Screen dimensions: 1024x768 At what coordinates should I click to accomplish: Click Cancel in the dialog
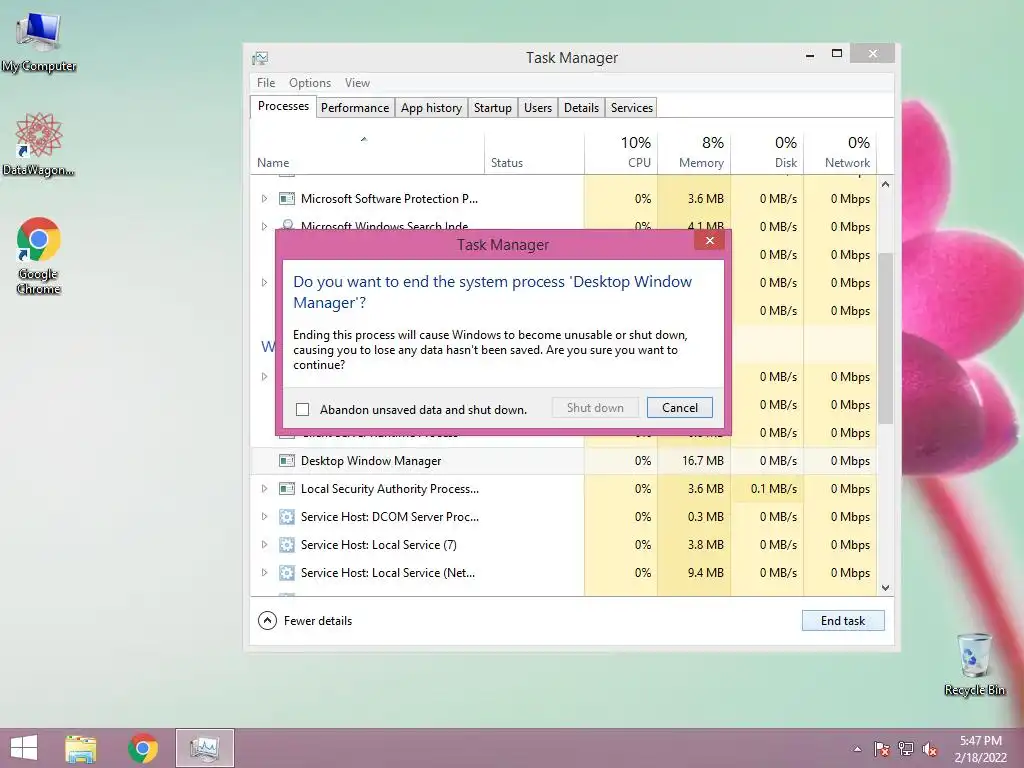[x=680, y=408]
